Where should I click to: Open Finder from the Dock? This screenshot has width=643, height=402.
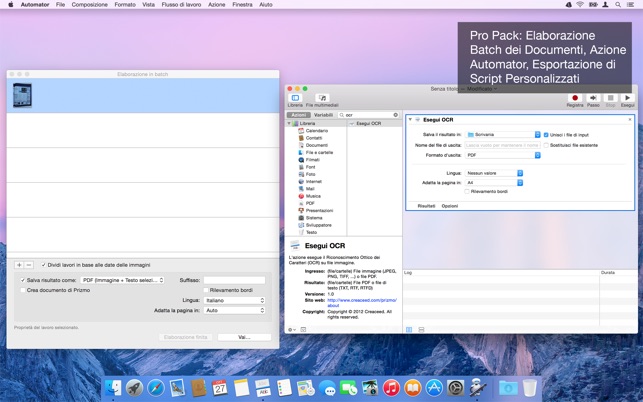point(113,388)
